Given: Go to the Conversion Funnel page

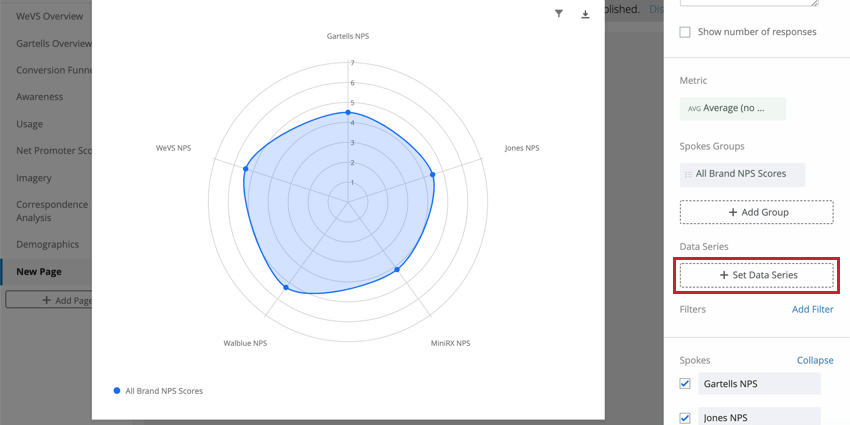Looking at the screenshot, I should click(54, 70).
